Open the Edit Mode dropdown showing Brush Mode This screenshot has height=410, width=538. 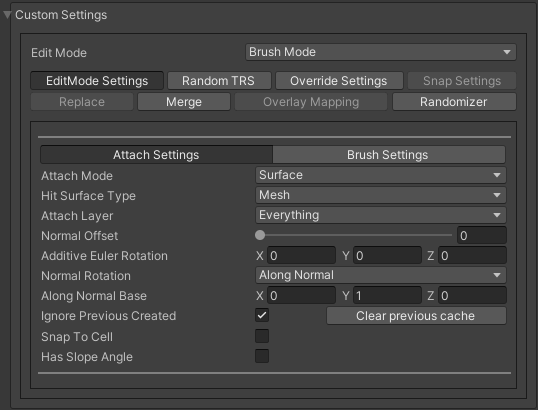click(x=381, y=52)
